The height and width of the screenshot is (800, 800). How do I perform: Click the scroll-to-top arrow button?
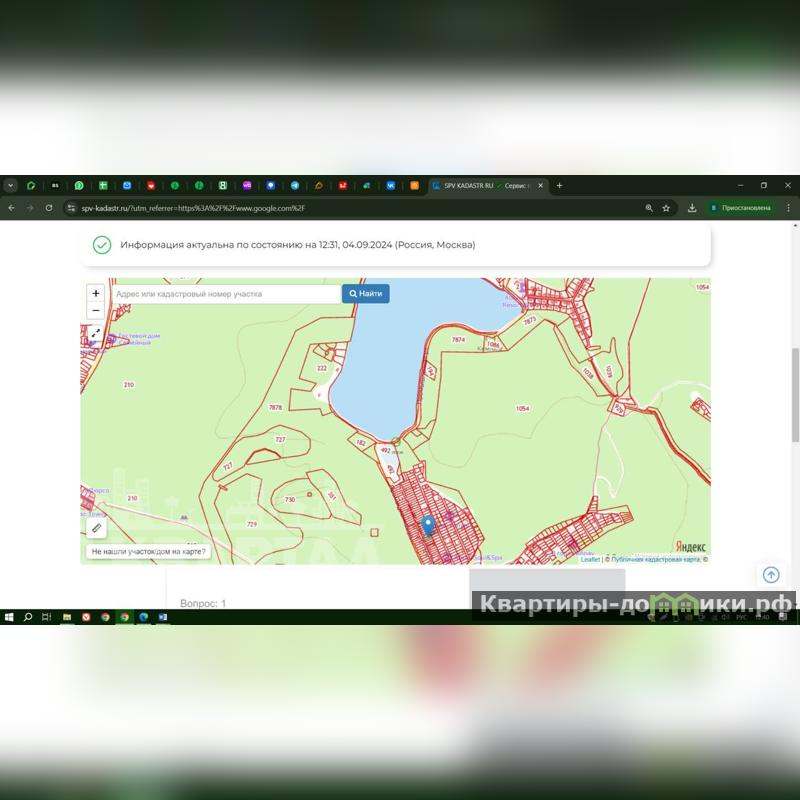point(771,575)
